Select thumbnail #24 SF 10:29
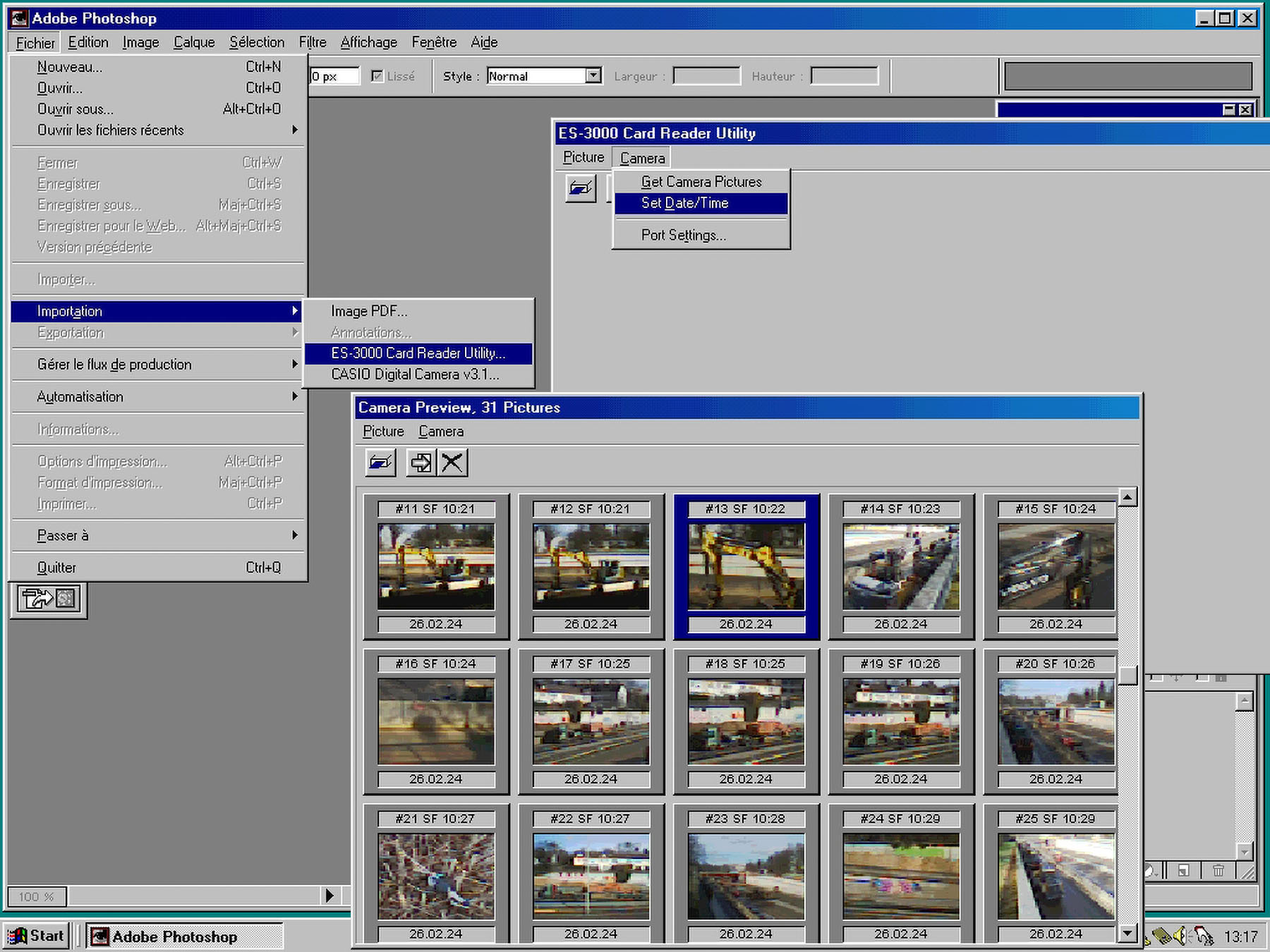The image size is (1270, 952). (901, 873)
